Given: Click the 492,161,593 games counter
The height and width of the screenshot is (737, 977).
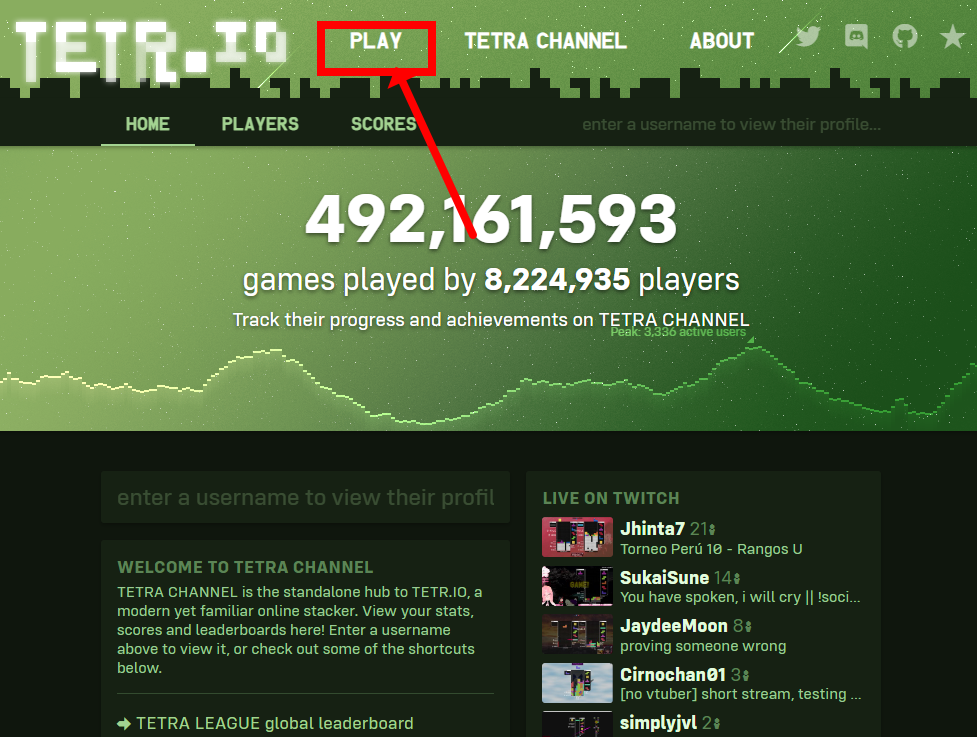Looking at the screenshot, I should 491,219.
